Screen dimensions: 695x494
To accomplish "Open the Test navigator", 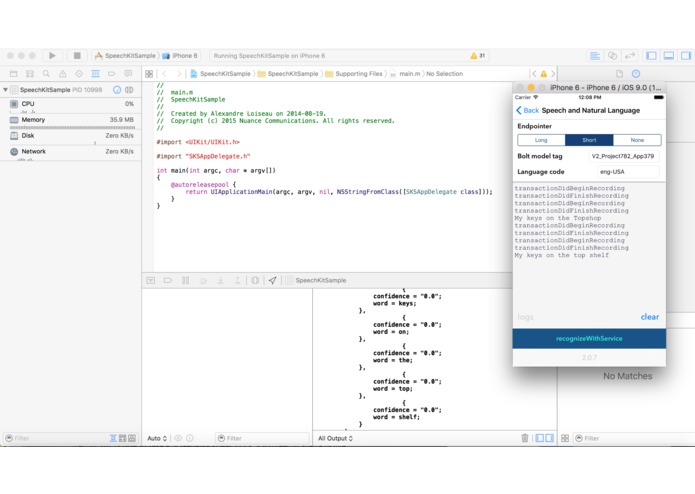I will pos(79,74).
